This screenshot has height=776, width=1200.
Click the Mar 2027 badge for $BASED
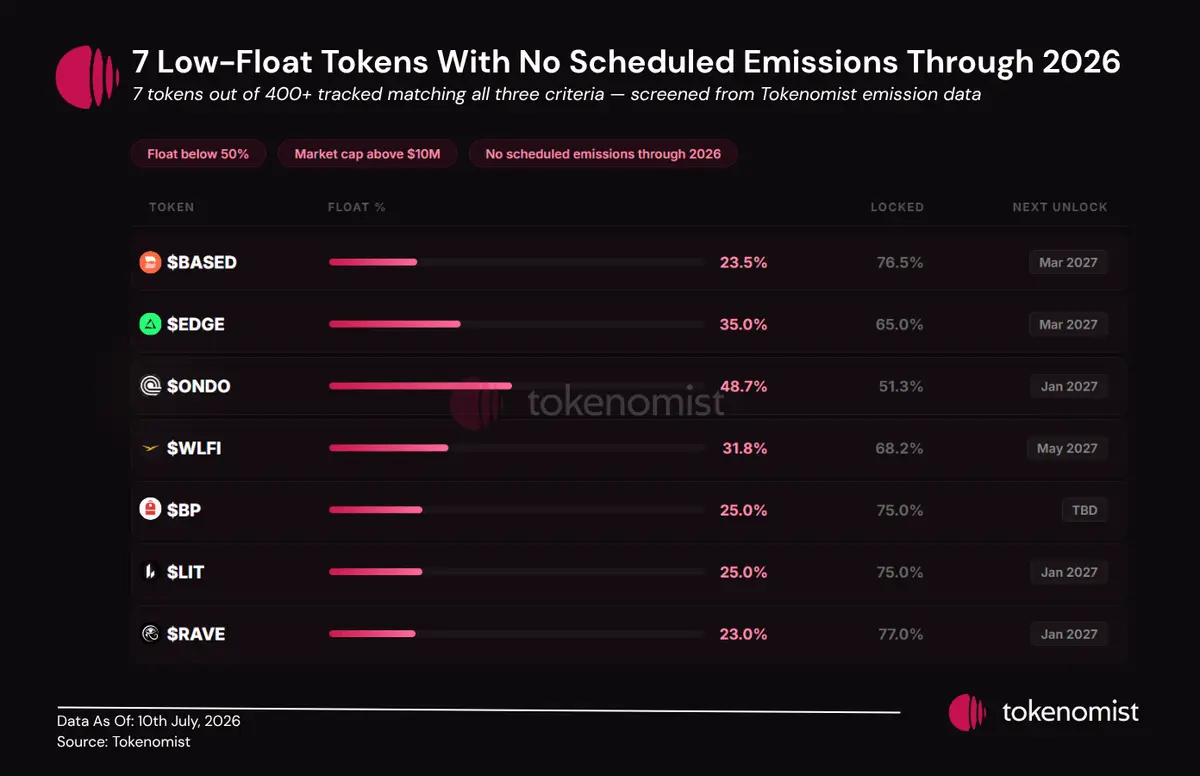[x=1068, y=262]
